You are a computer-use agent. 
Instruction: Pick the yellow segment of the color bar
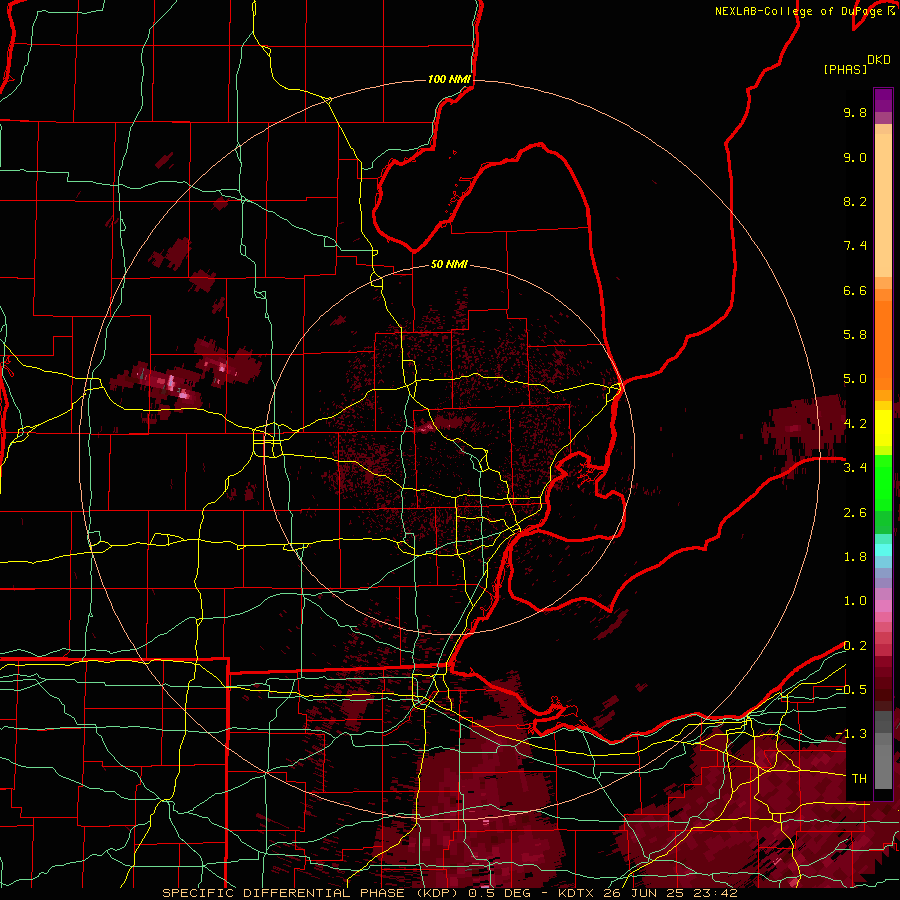pyautogui.click(x=883, y=428)
